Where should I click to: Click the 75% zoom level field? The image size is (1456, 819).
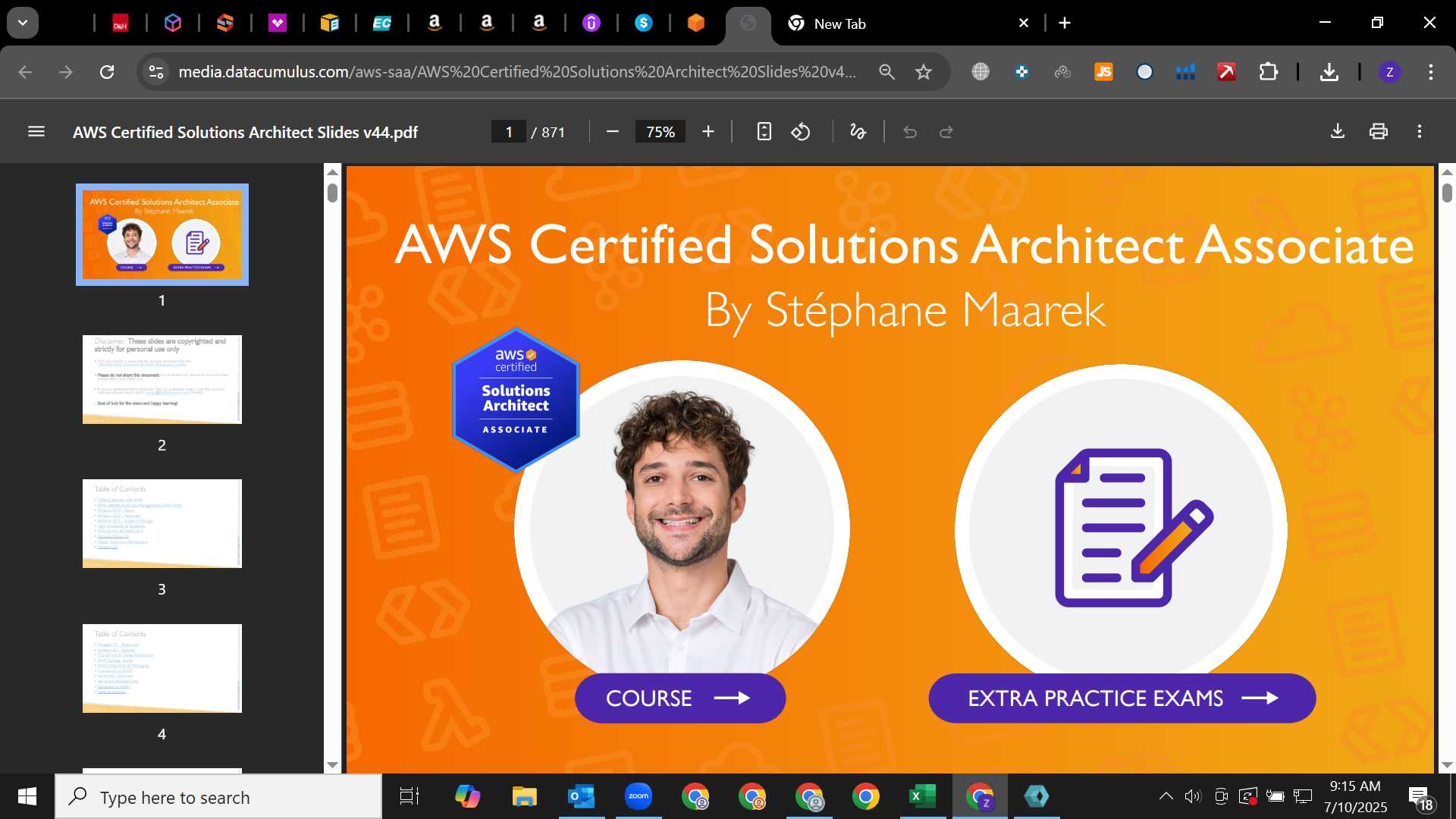coord(661,132)
